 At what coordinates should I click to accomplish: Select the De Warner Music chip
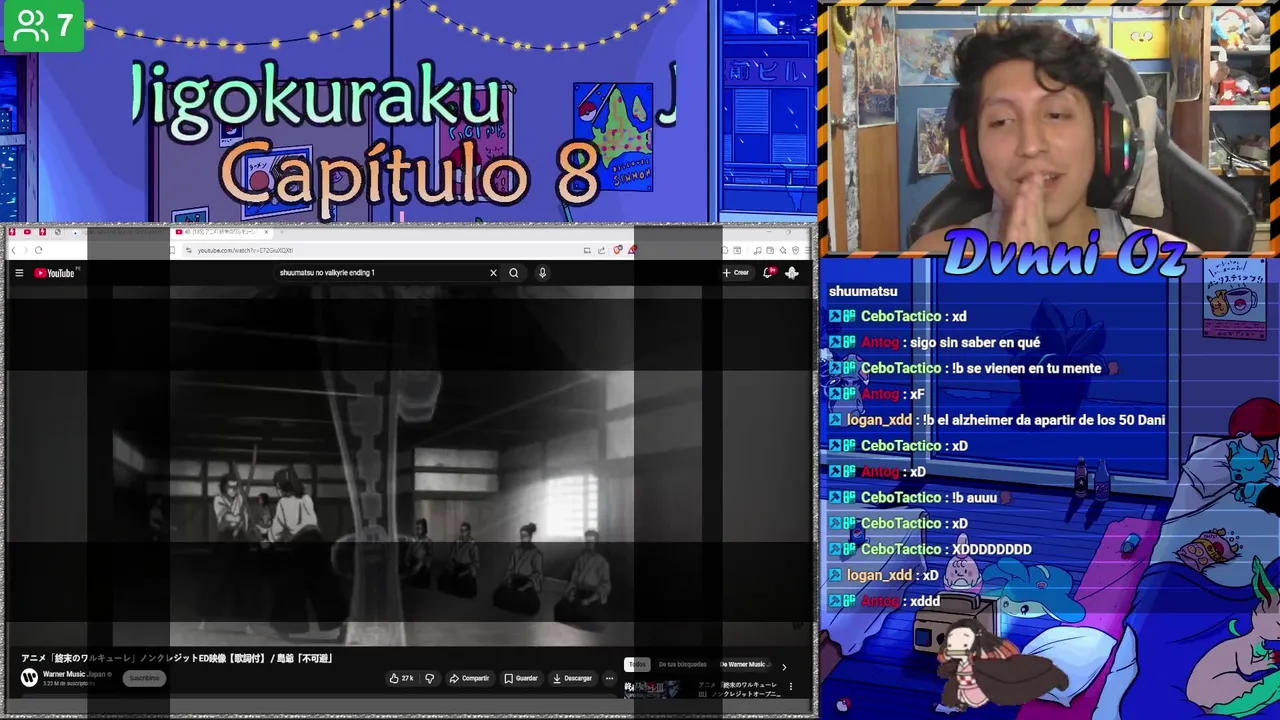[x=745, y=664]
